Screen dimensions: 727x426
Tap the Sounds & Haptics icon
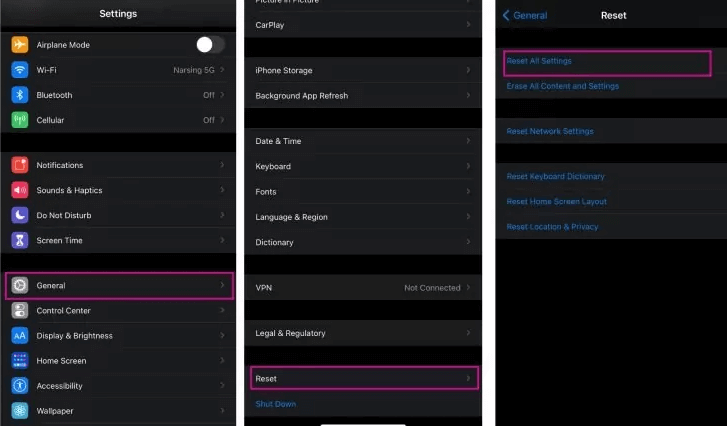tap(20, 190)
